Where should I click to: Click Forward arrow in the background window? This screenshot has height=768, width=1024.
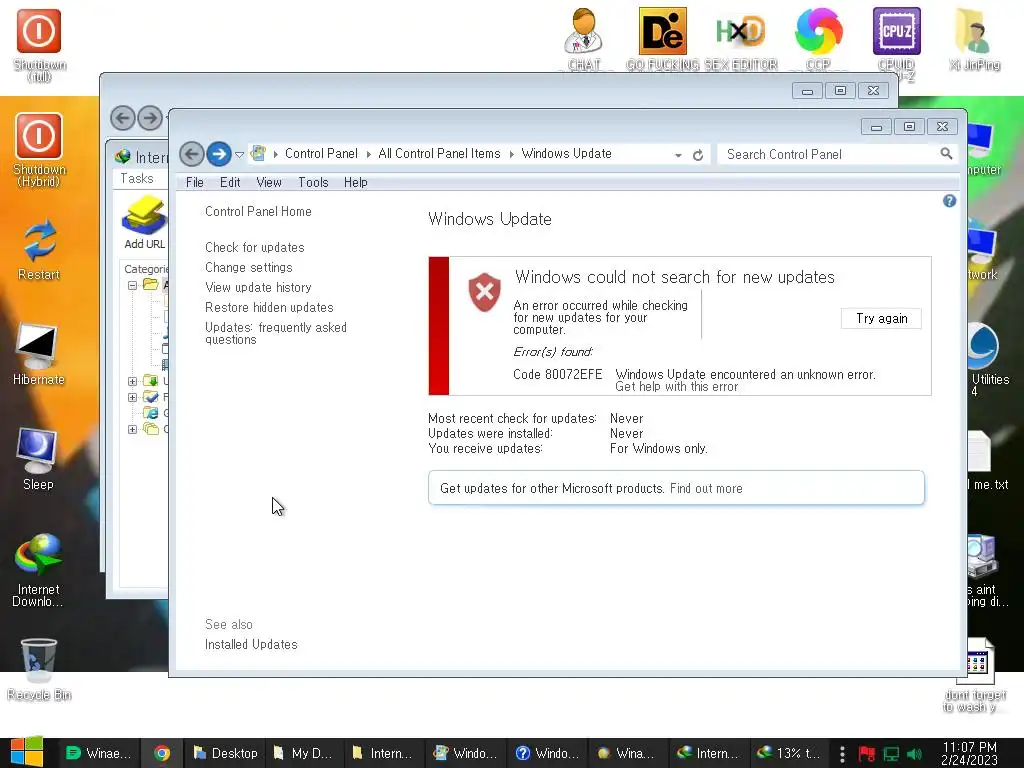click(x=150, y=118)
